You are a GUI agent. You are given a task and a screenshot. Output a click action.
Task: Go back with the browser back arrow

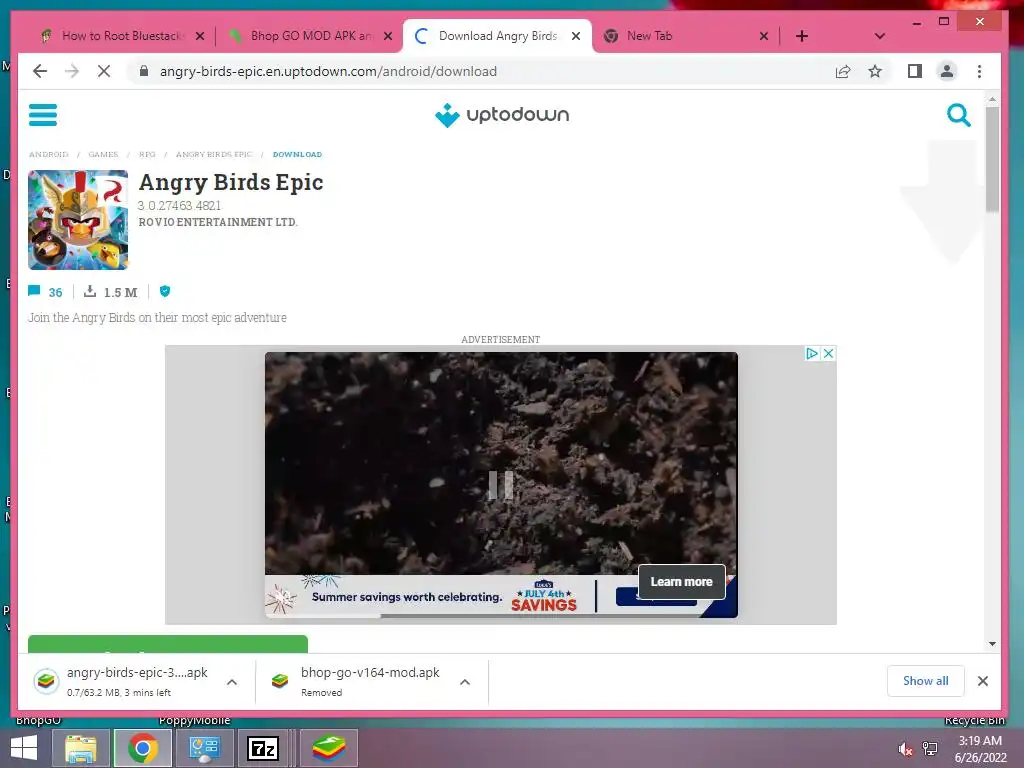(40, 71)
